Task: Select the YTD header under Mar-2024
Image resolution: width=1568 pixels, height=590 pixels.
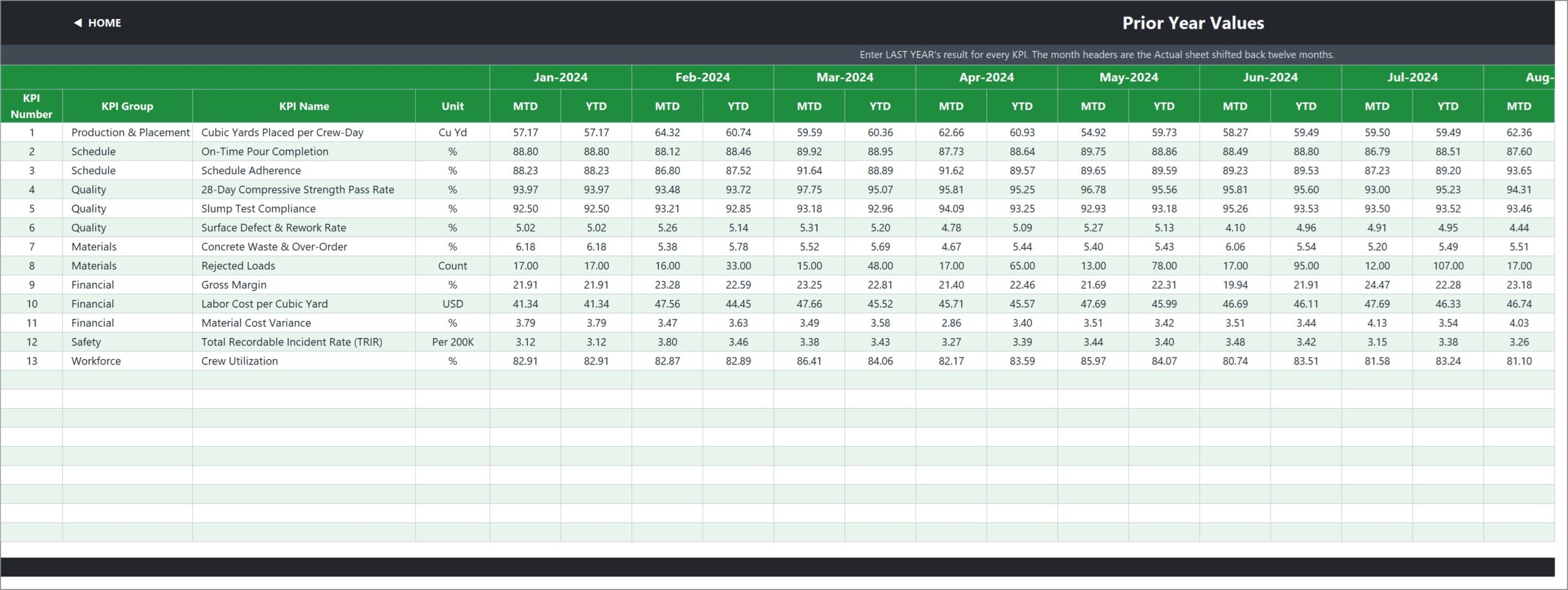Action: 880,106
